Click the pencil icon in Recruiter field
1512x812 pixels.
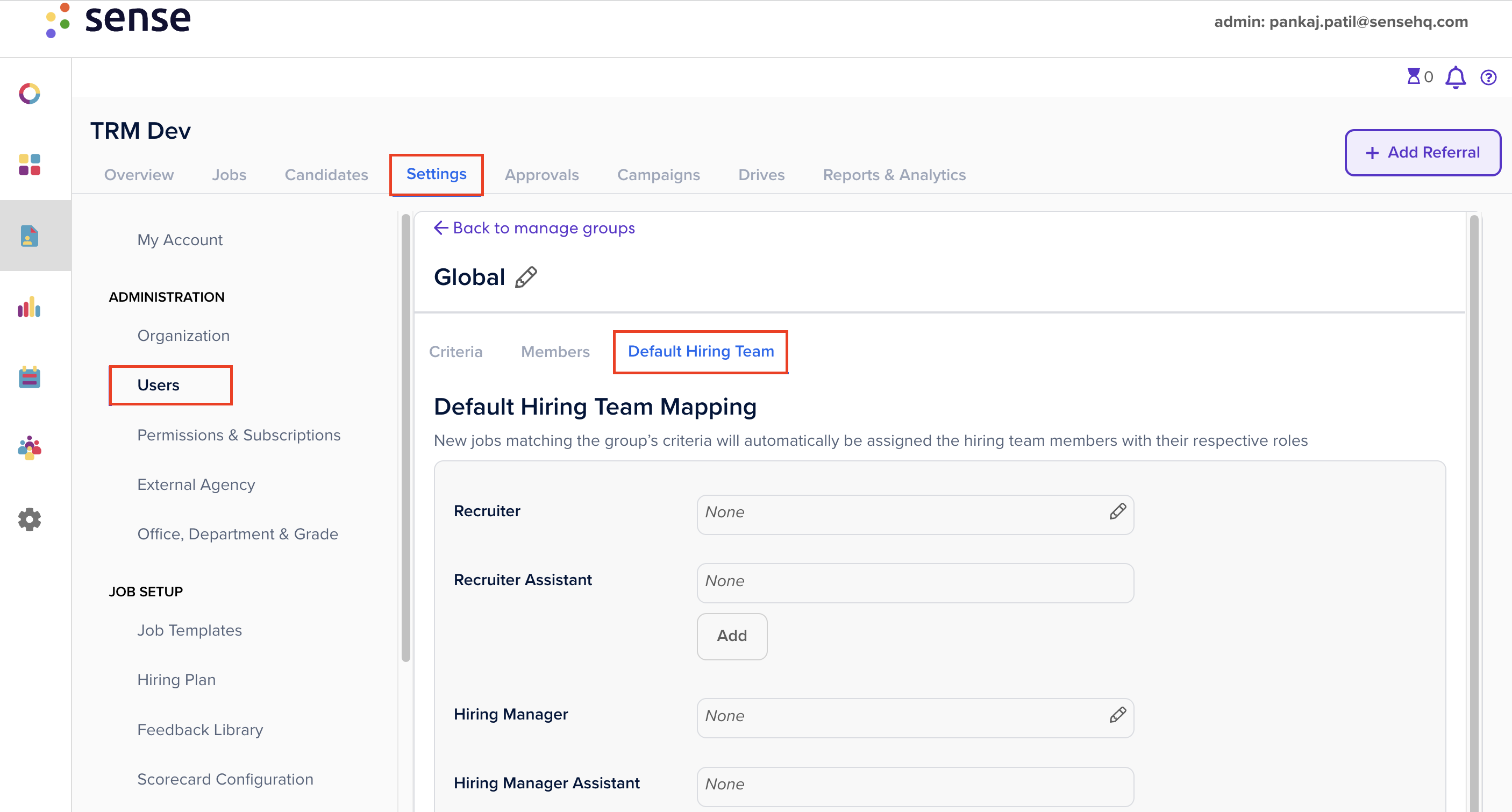1117,511
